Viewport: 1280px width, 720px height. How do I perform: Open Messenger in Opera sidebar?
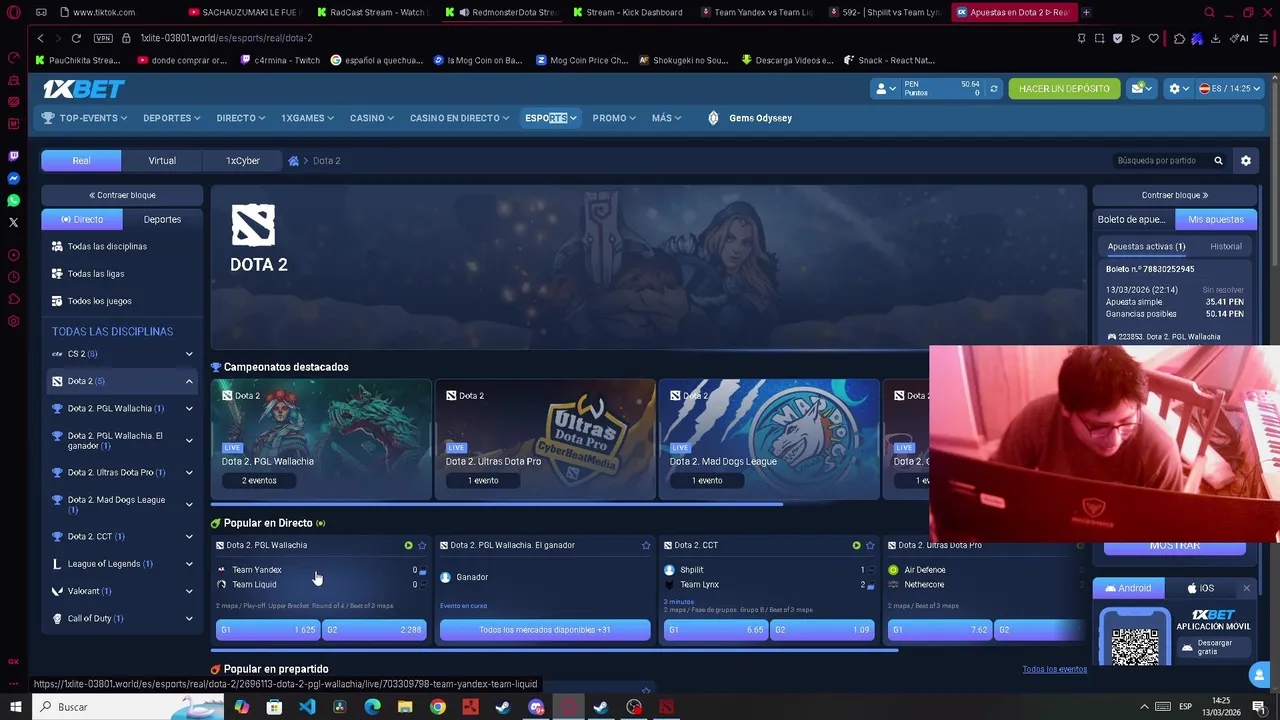point(13,178)
